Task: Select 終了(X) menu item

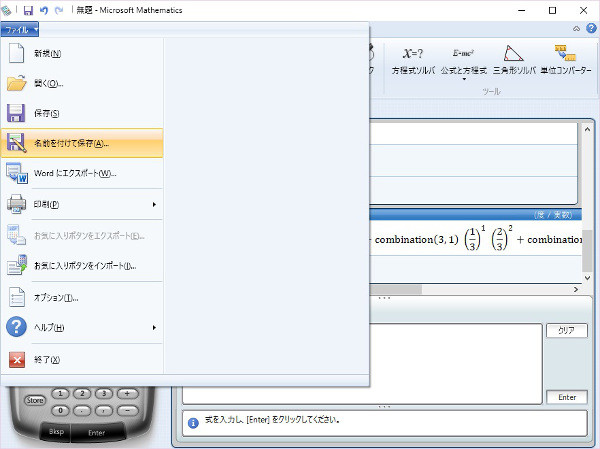Action: (82, 359)
